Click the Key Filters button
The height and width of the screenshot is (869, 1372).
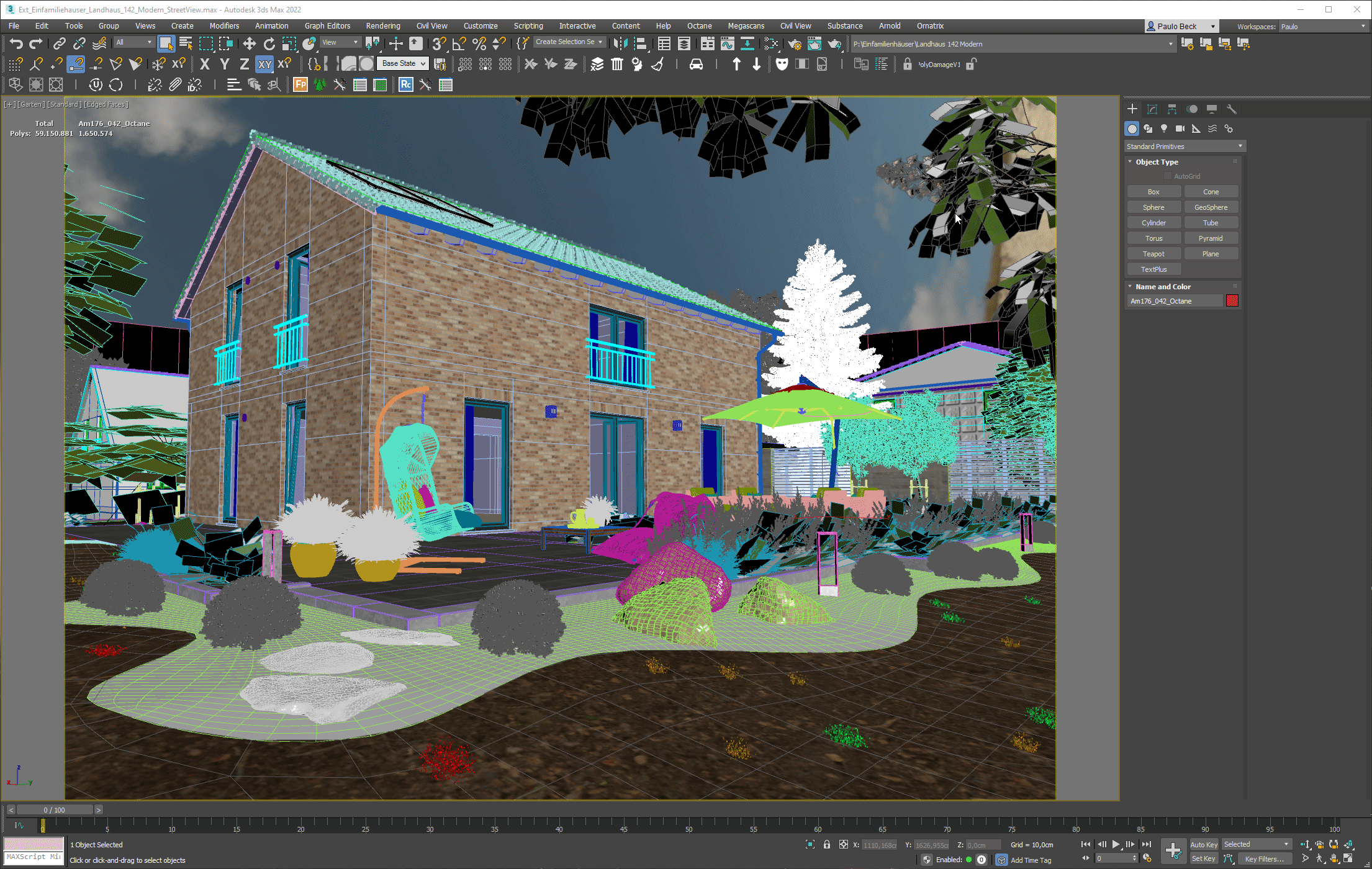click(1264, 859)
